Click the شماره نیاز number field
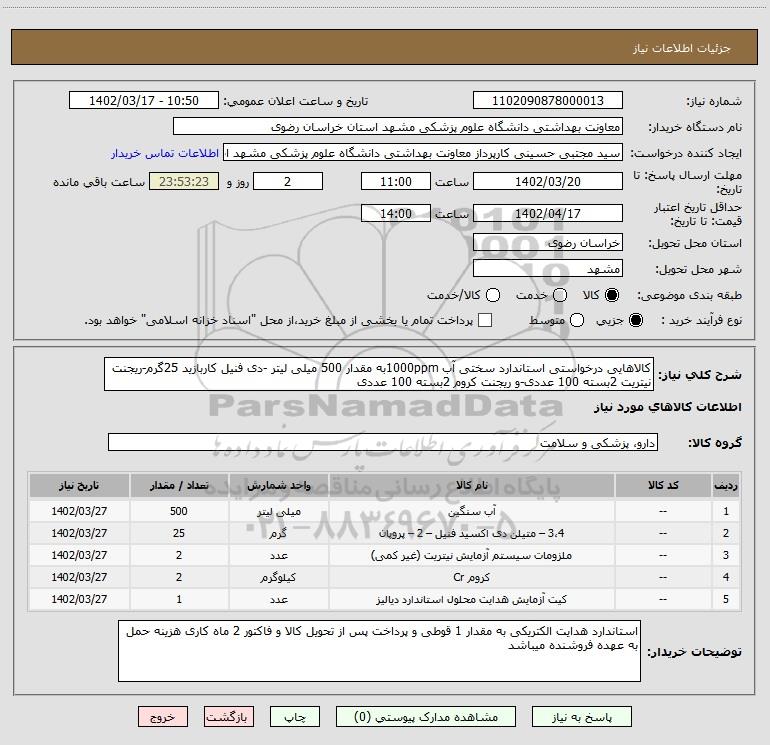Screen dimensions: 770x745 click(x=548, y=100)
